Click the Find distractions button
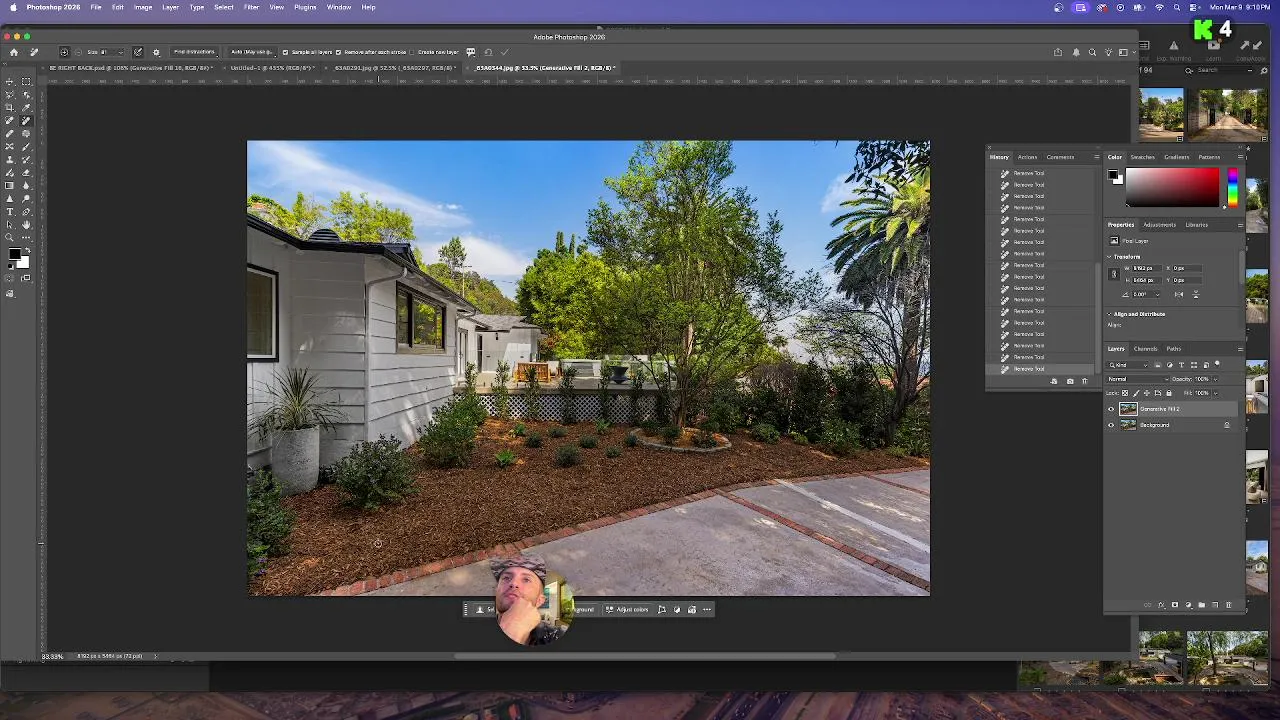Viewport: 1280px width, 720px height. click(194, 52)
